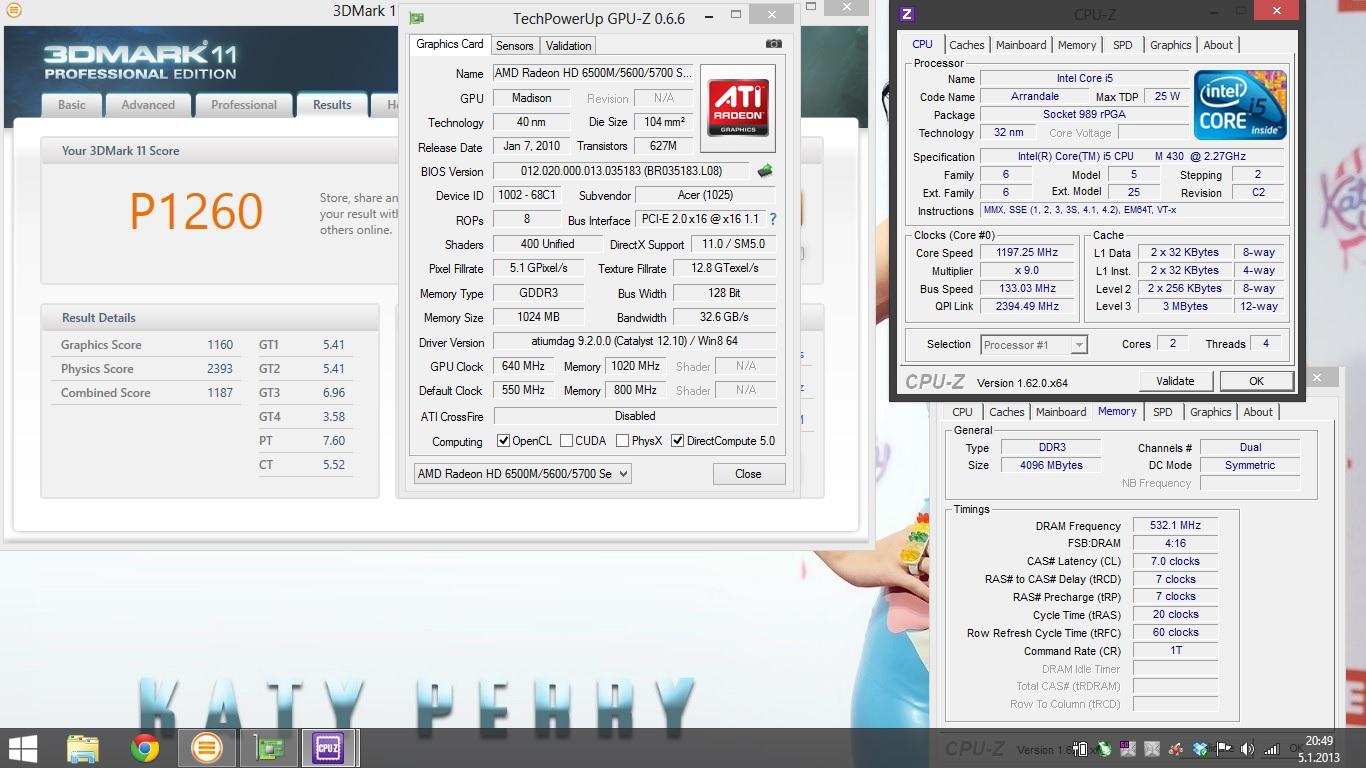Image resolution: width=1366 pixels, height=768 pixels.
Task: Open the CPU tab in back CPU-Z window
Action: (x=962, y=412)
